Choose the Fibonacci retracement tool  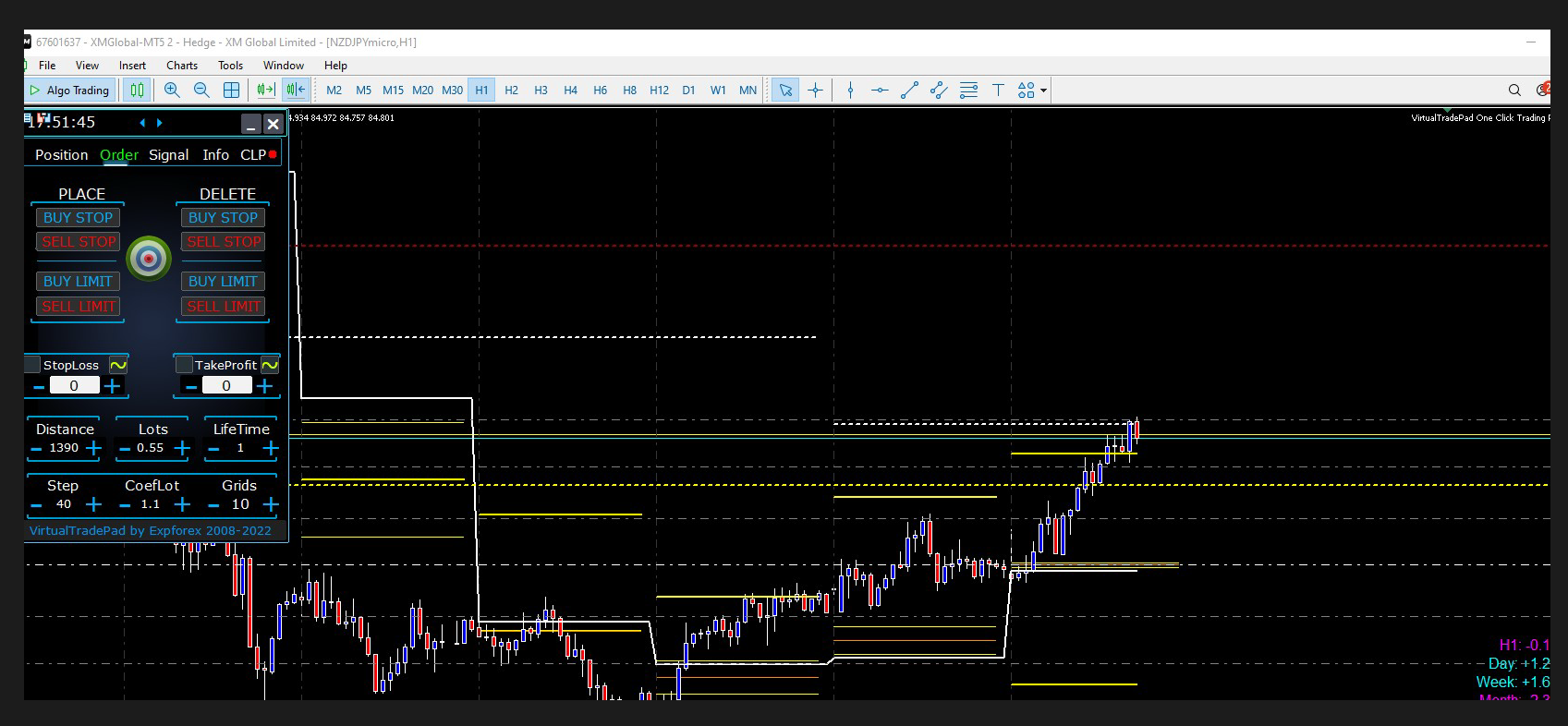[x=968, y=90]
